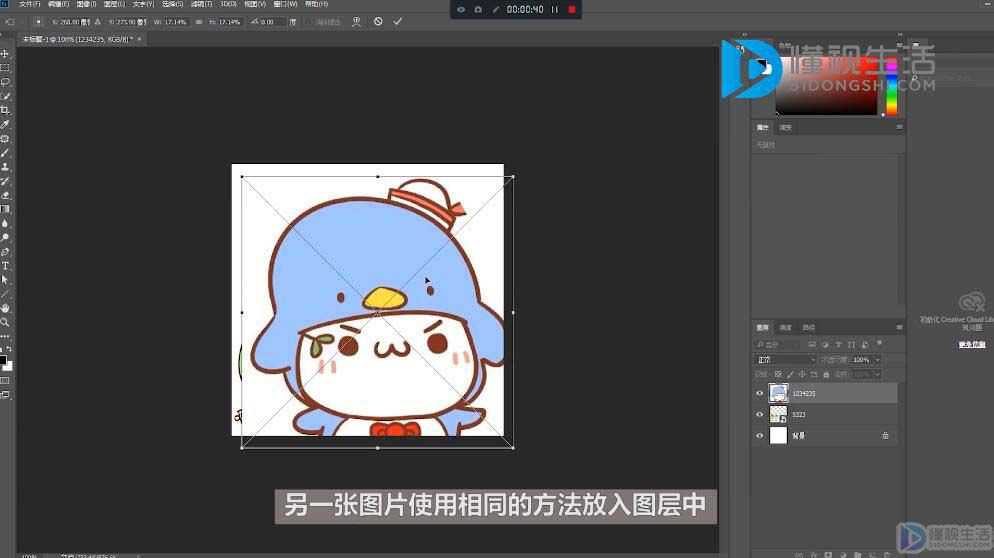Image resolution: width=994 pixels, height=558 pixels.
Task: Change screen mode at toolbar bottom
Action: click(x=5, y=394)
